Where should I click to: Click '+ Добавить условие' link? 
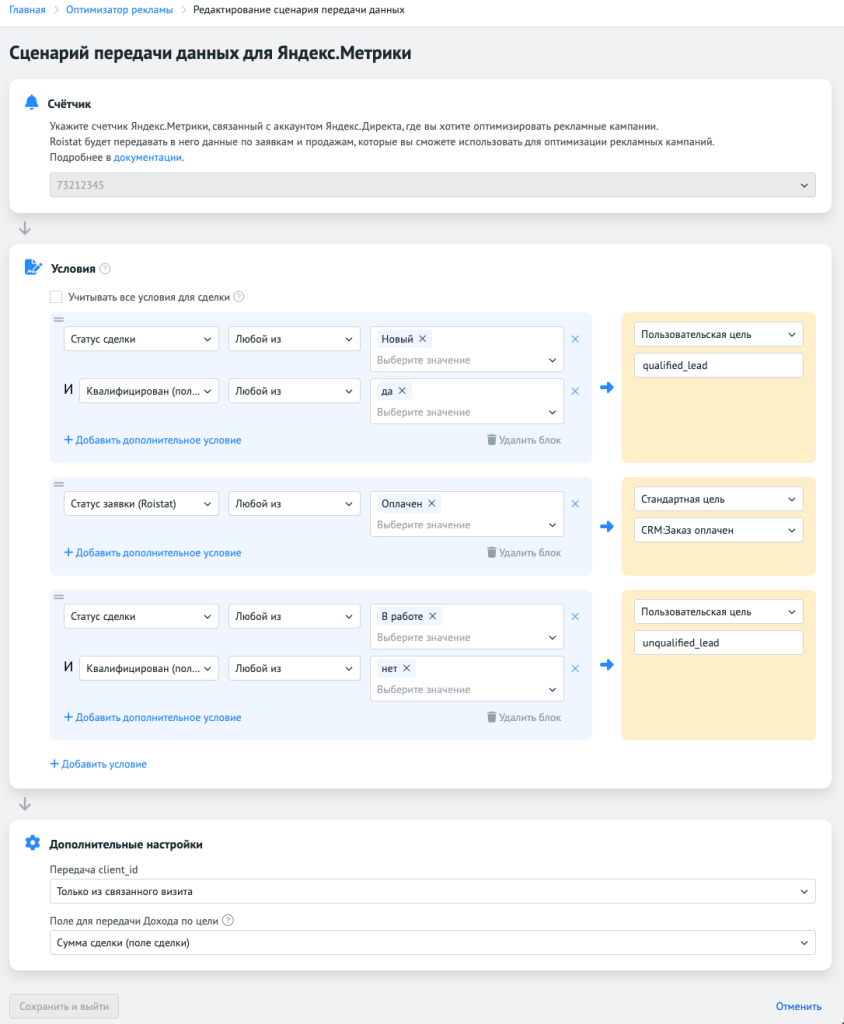tap(99, 764)
